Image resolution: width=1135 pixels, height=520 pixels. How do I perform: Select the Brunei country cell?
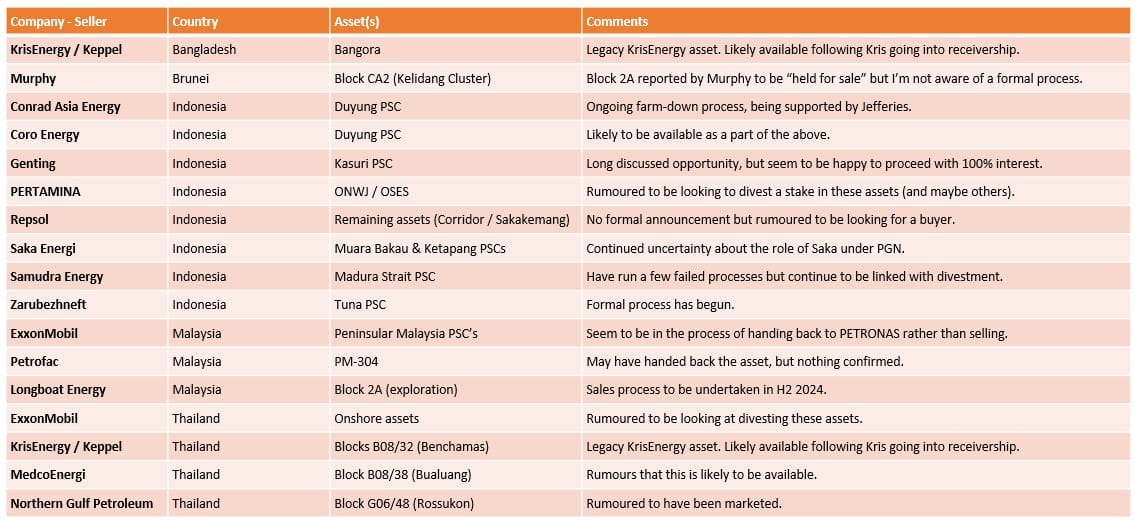click(x=190, y=78)
